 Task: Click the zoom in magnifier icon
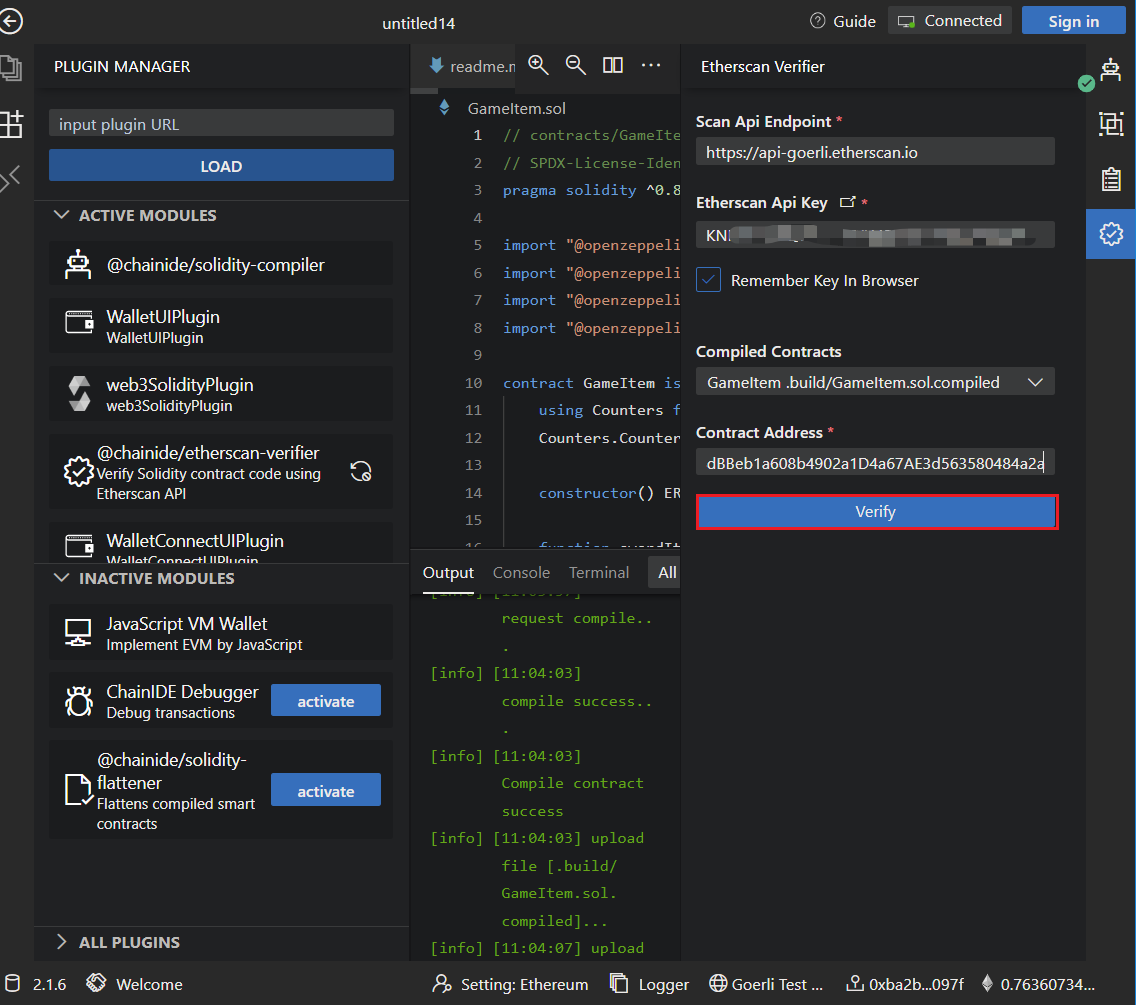[538, 65]
